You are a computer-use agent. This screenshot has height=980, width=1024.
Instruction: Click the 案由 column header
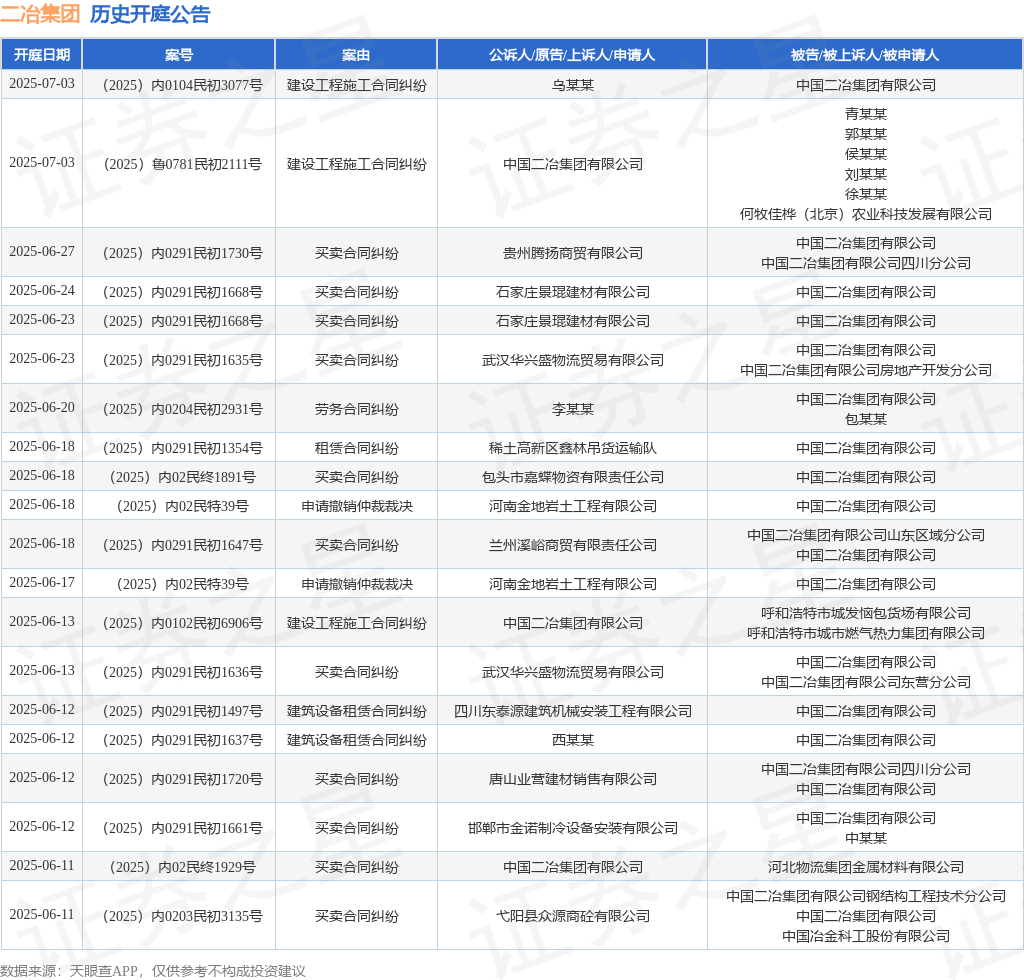coord(356,55)
